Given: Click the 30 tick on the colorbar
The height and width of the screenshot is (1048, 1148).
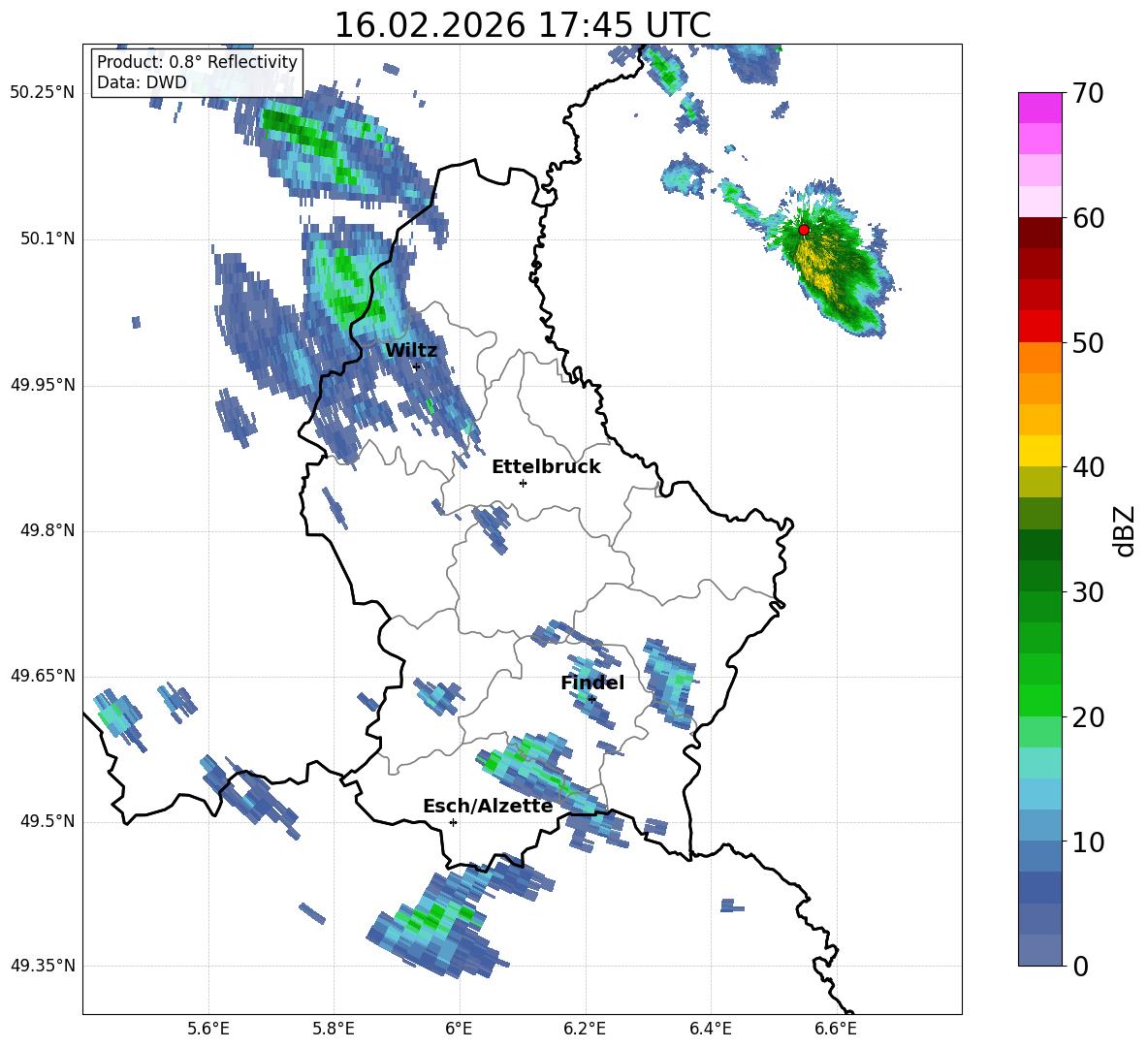Looking at the screenshot, I should pos(1088,592).
